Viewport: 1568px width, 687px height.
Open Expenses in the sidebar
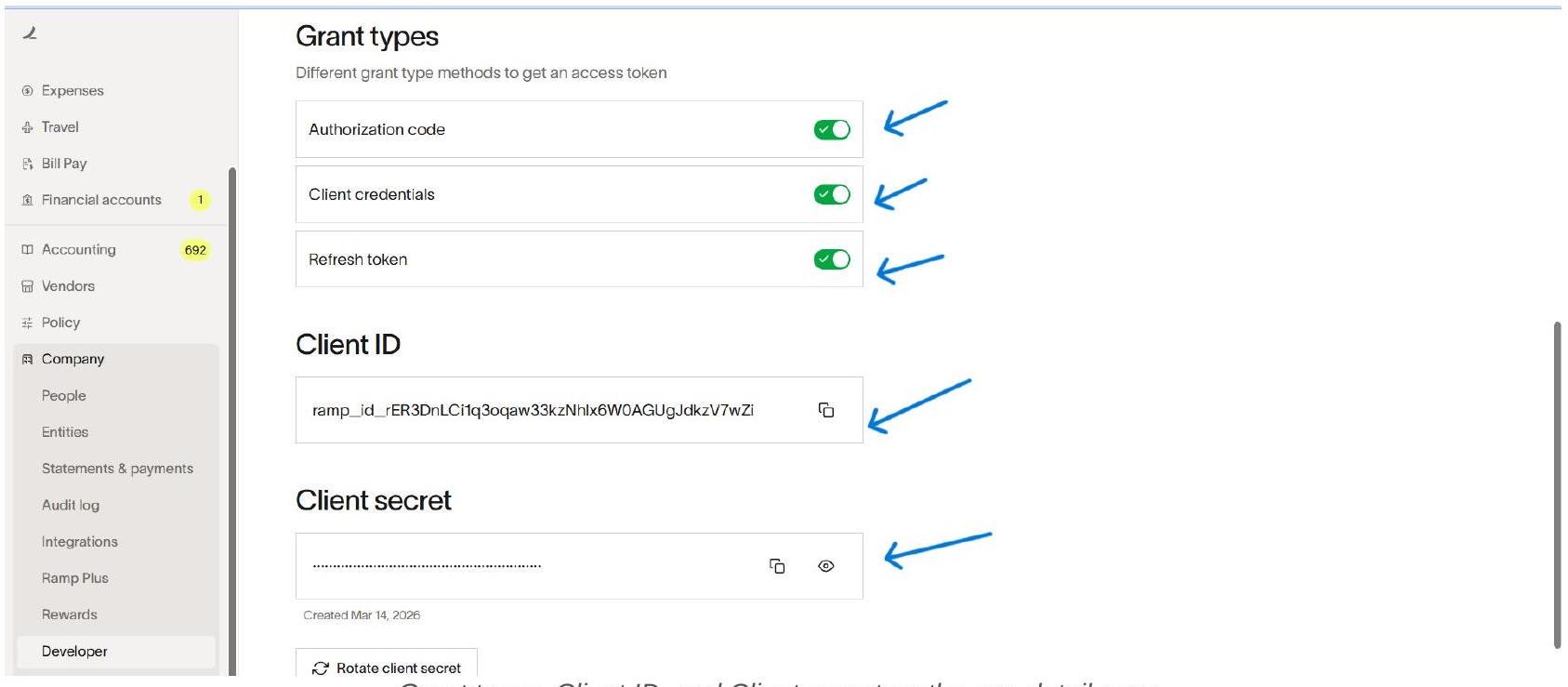click(72, 91)
